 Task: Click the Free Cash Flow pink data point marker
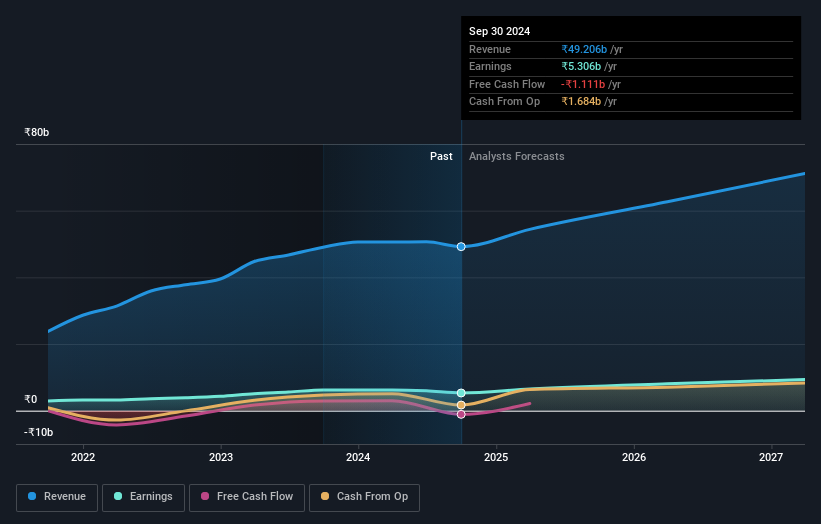[x=461, y=414]
